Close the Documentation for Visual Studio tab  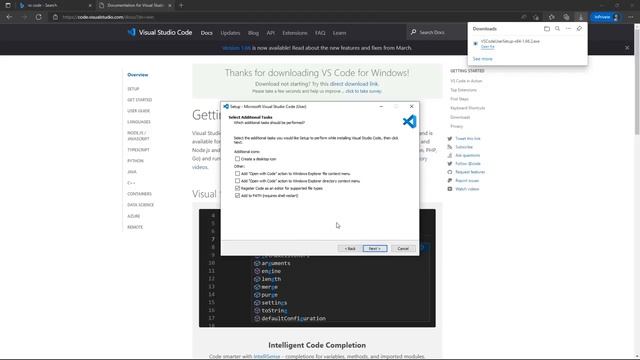[170, 5]
